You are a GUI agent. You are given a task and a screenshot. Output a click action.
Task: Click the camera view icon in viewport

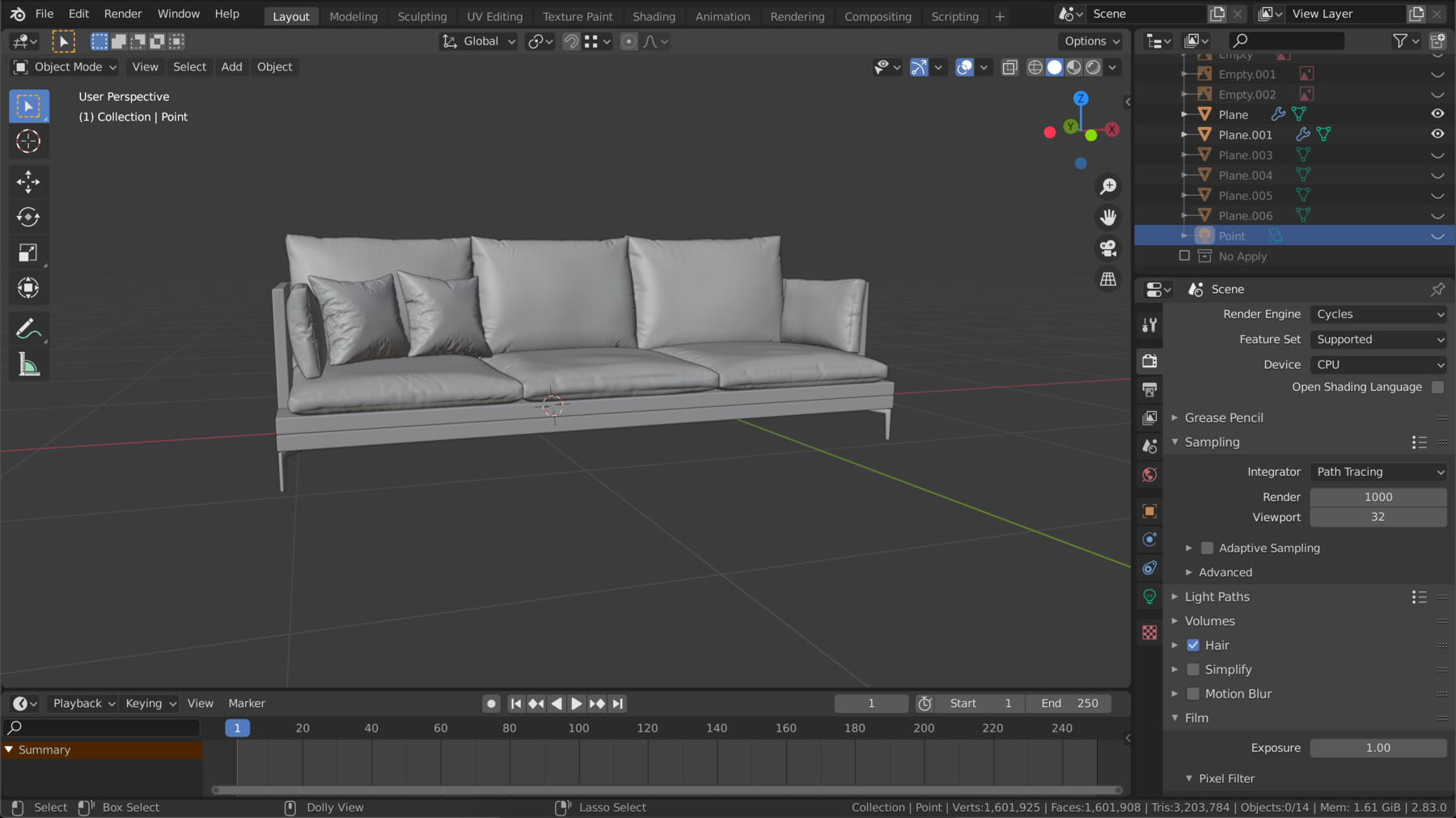click(x=1107, y=248)
